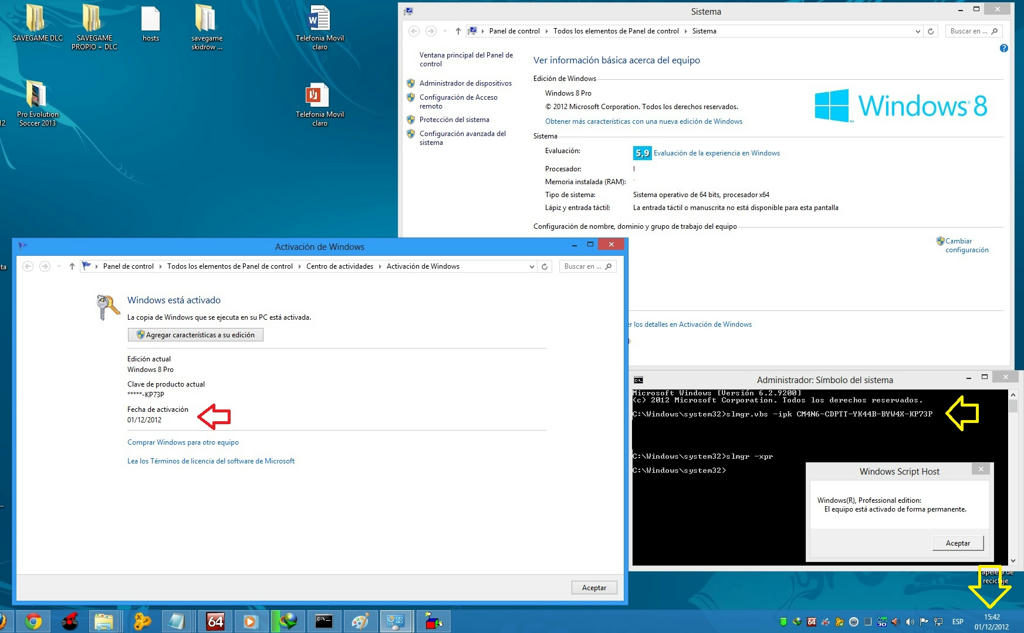1024x633 pixels.
Task: Click the 5,9 experience index badge
Action: click(642, 153)
